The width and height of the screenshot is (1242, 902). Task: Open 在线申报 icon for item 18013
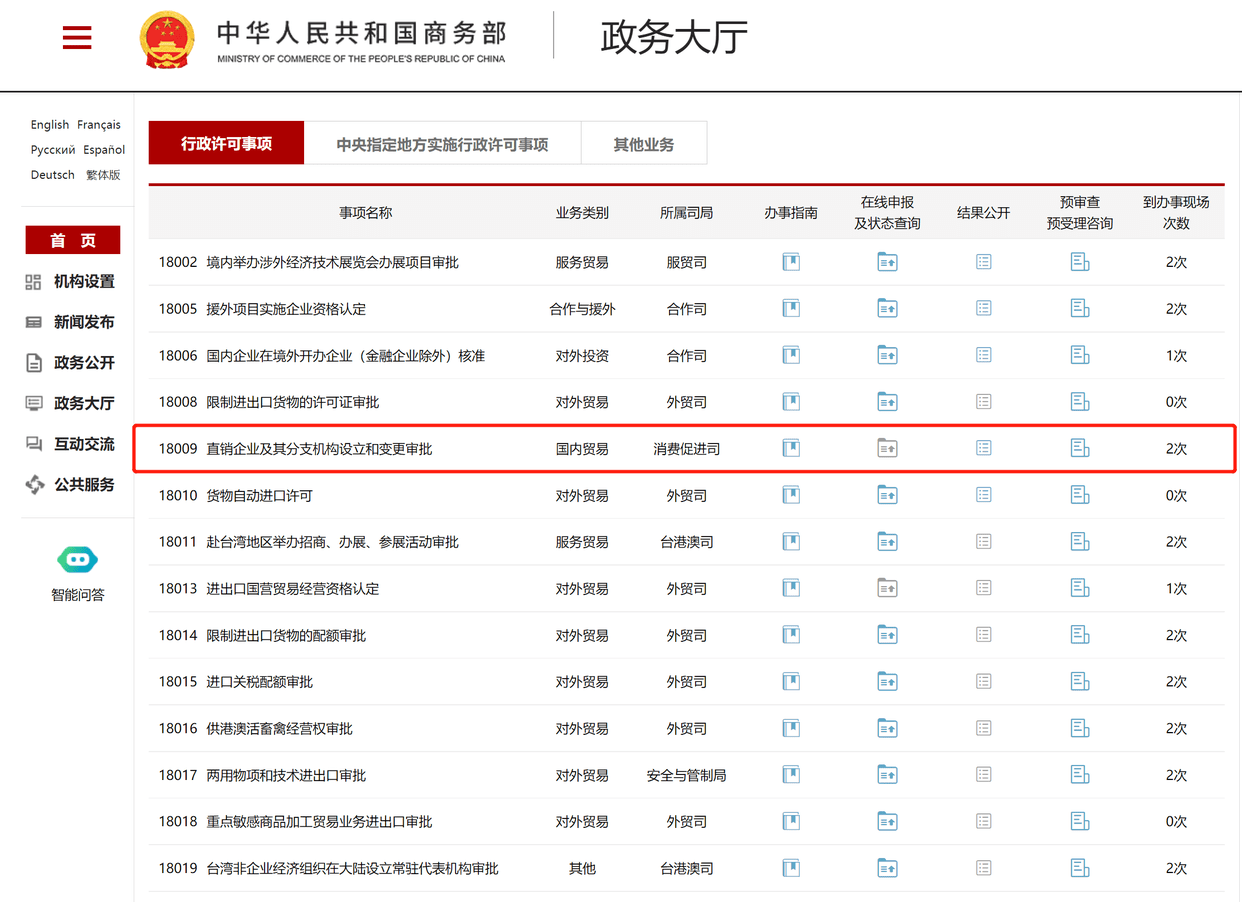[x=887, y=588]
